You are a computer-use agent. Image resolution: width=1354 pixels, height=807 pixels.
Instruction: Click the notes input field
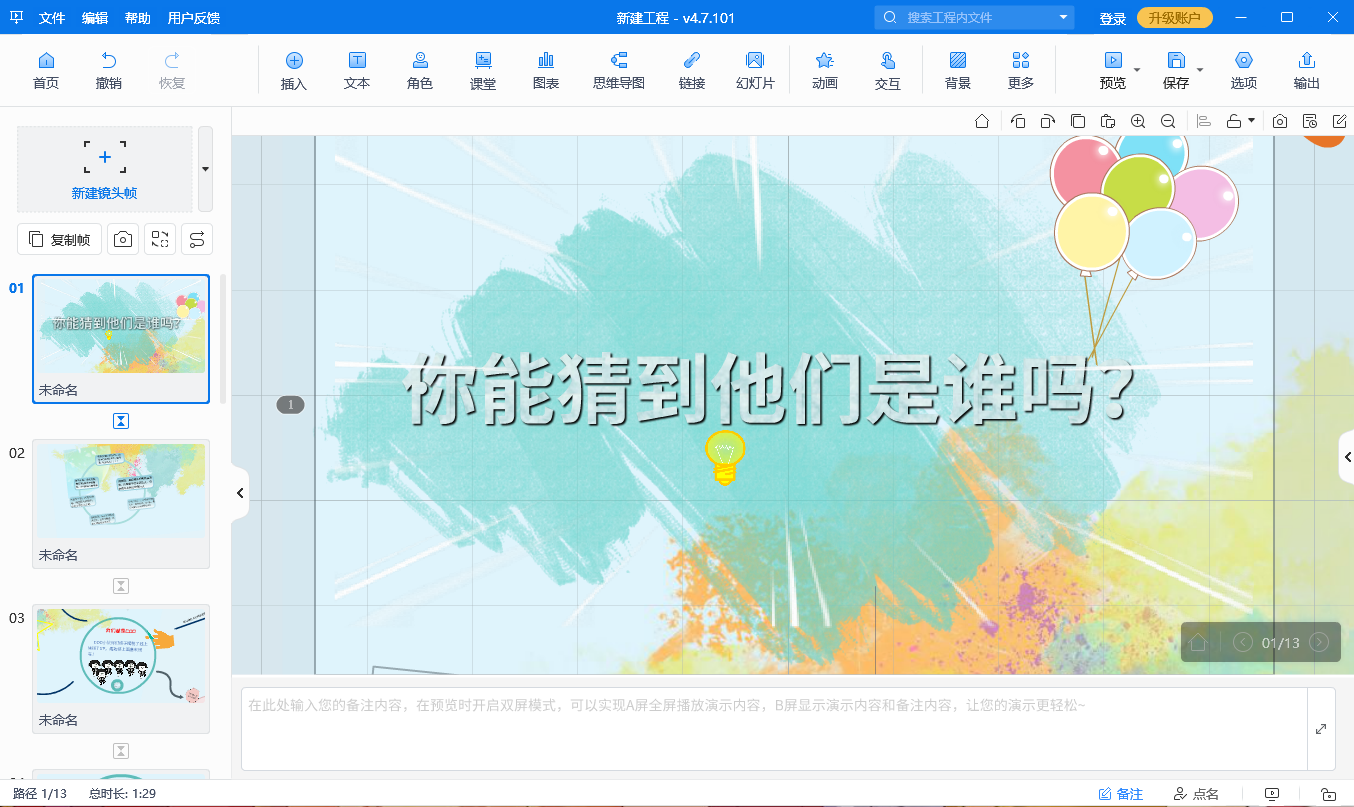[x=774, y=729]
